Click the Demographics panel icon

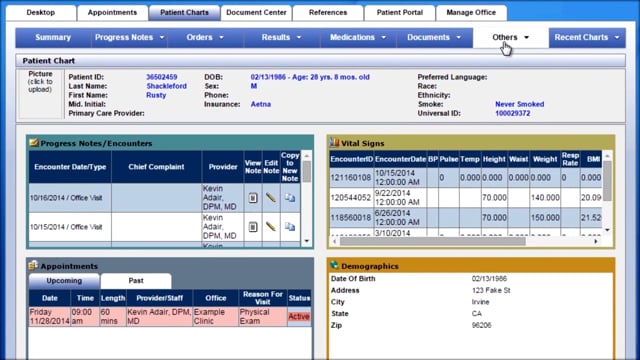pyautogui.click(x=334, y=265)
